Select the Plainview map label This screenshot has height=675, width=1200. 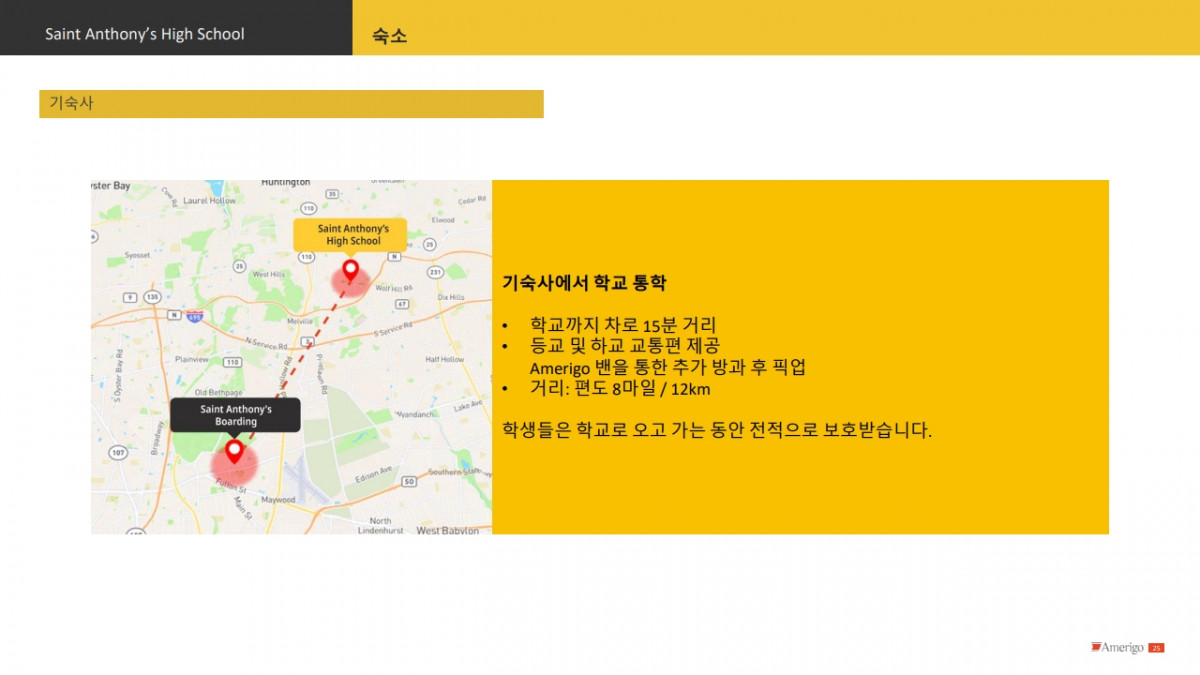point(193,359)
